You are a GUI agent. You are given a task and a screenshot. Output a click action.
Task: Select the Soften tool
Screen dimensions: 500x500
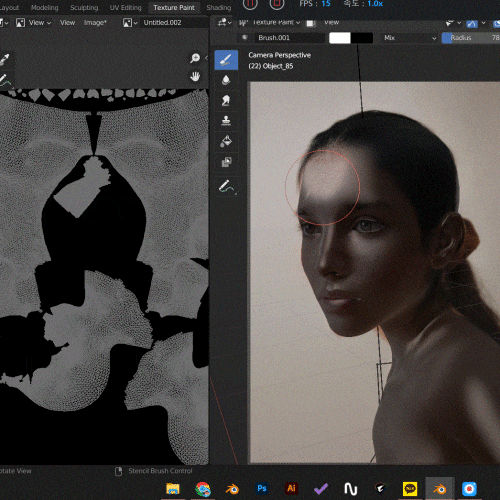click(226, 80)
